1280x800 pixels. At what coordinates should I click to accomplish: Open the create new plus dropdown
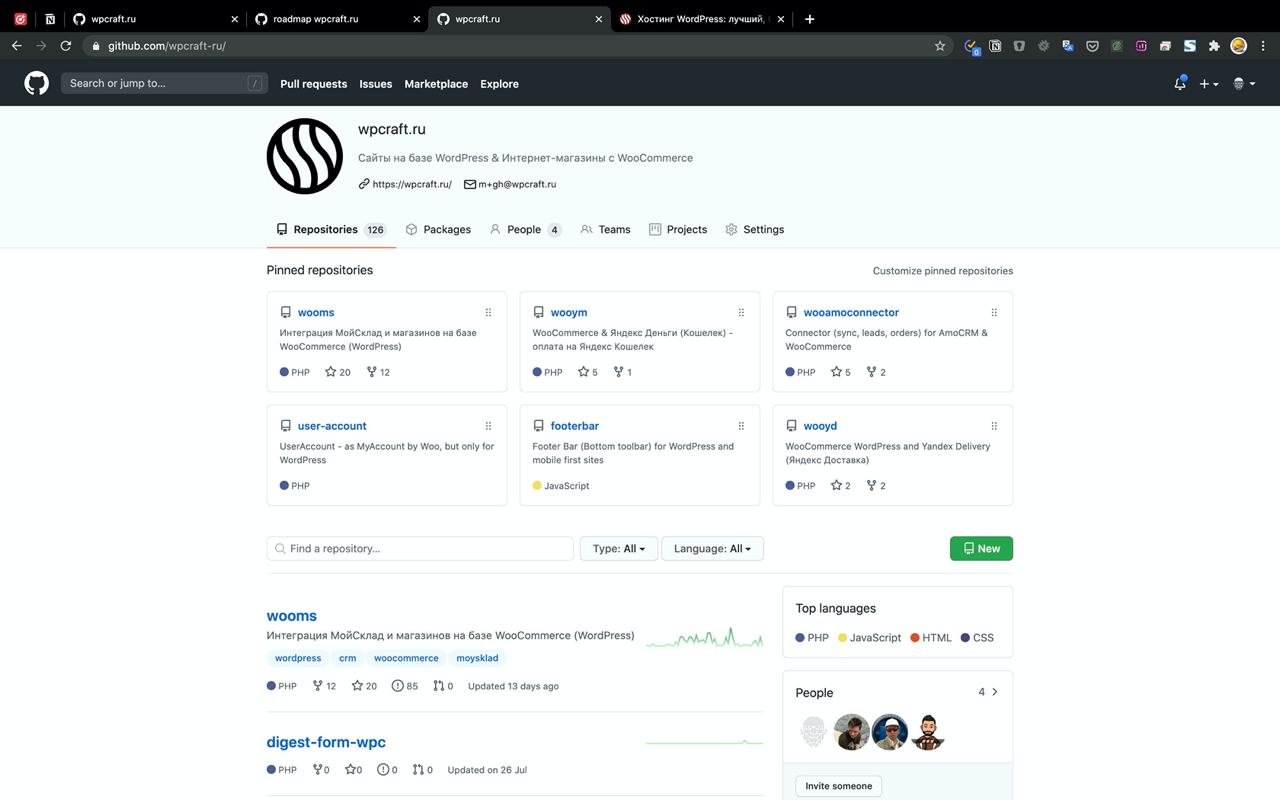(1209, 84)
